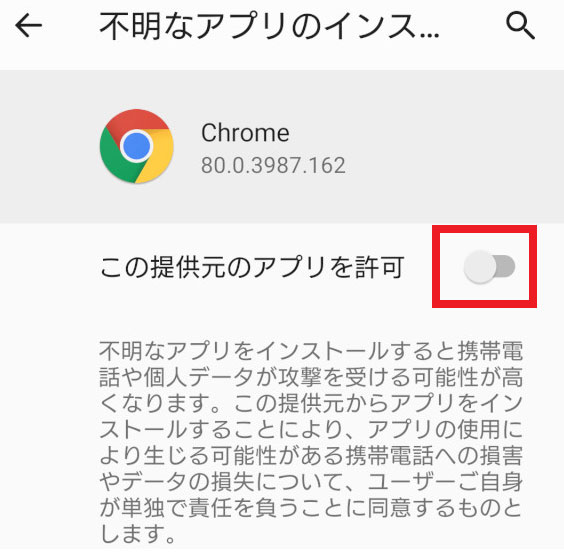Click the gray track of the switch
The width and height of the screenshot is (564, 552).
[x=506, y=267]
